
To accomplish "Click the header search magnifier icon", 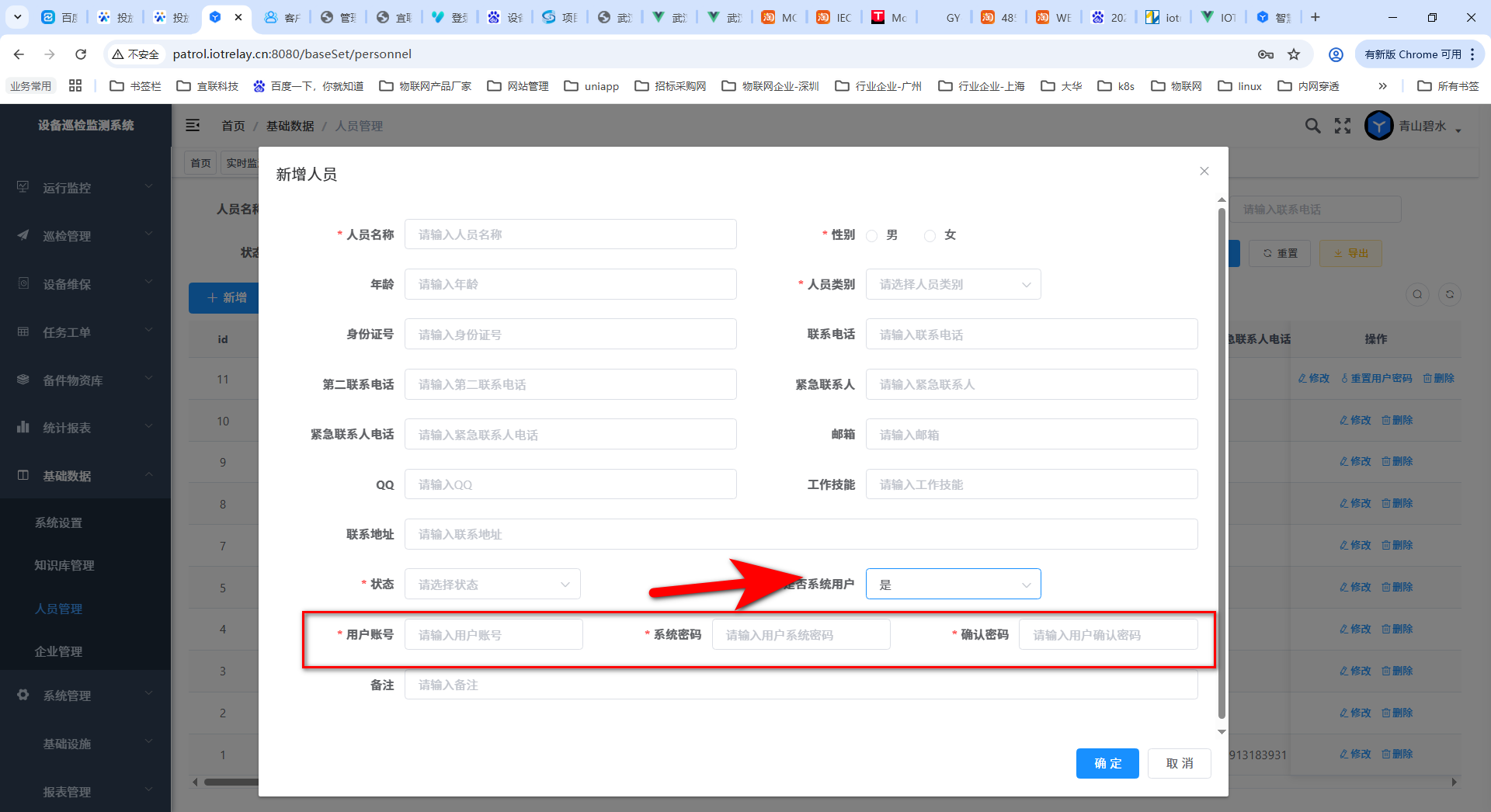I will click(1312, 126).
